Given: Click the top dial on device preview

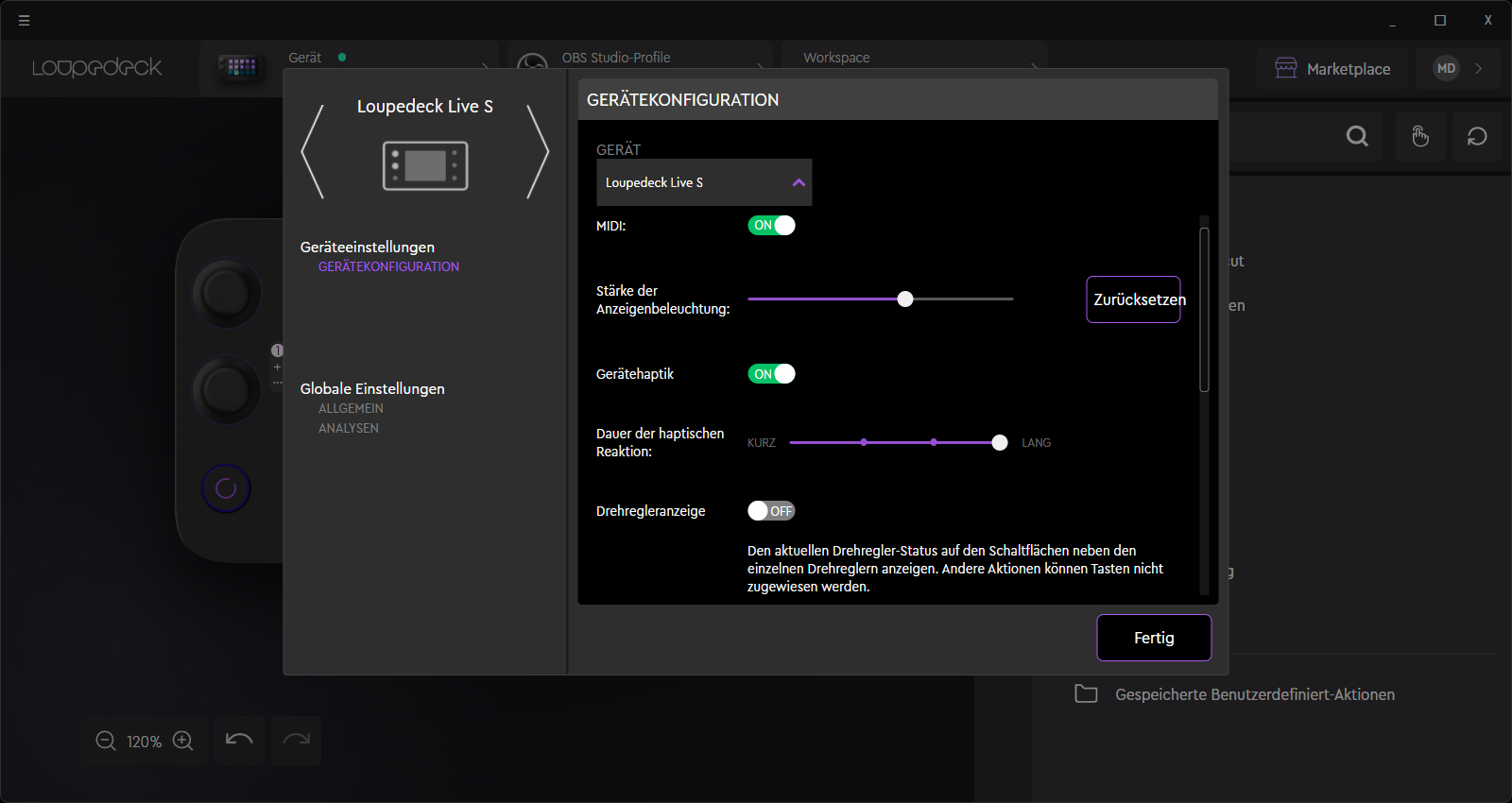Looking at the screenshot, I should coord(227,294).
